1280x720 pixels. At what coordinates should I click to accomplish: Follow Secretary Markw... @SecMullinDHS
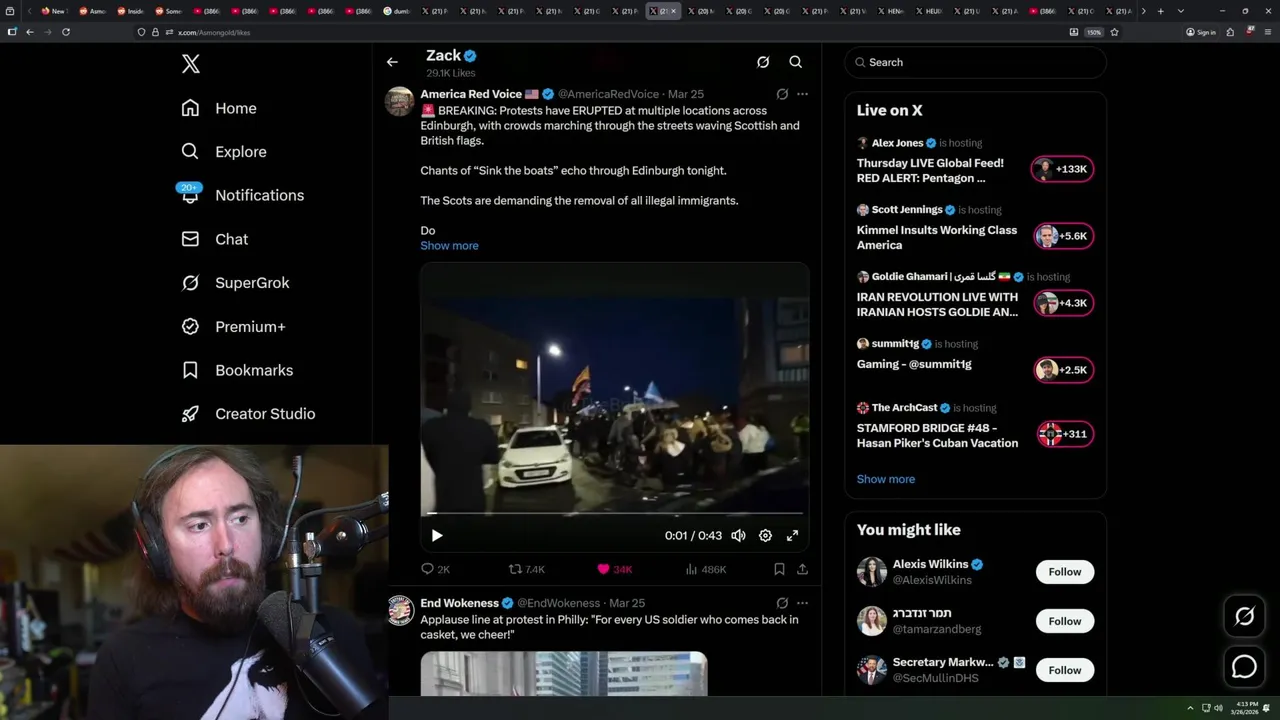tap(1065, 670)
